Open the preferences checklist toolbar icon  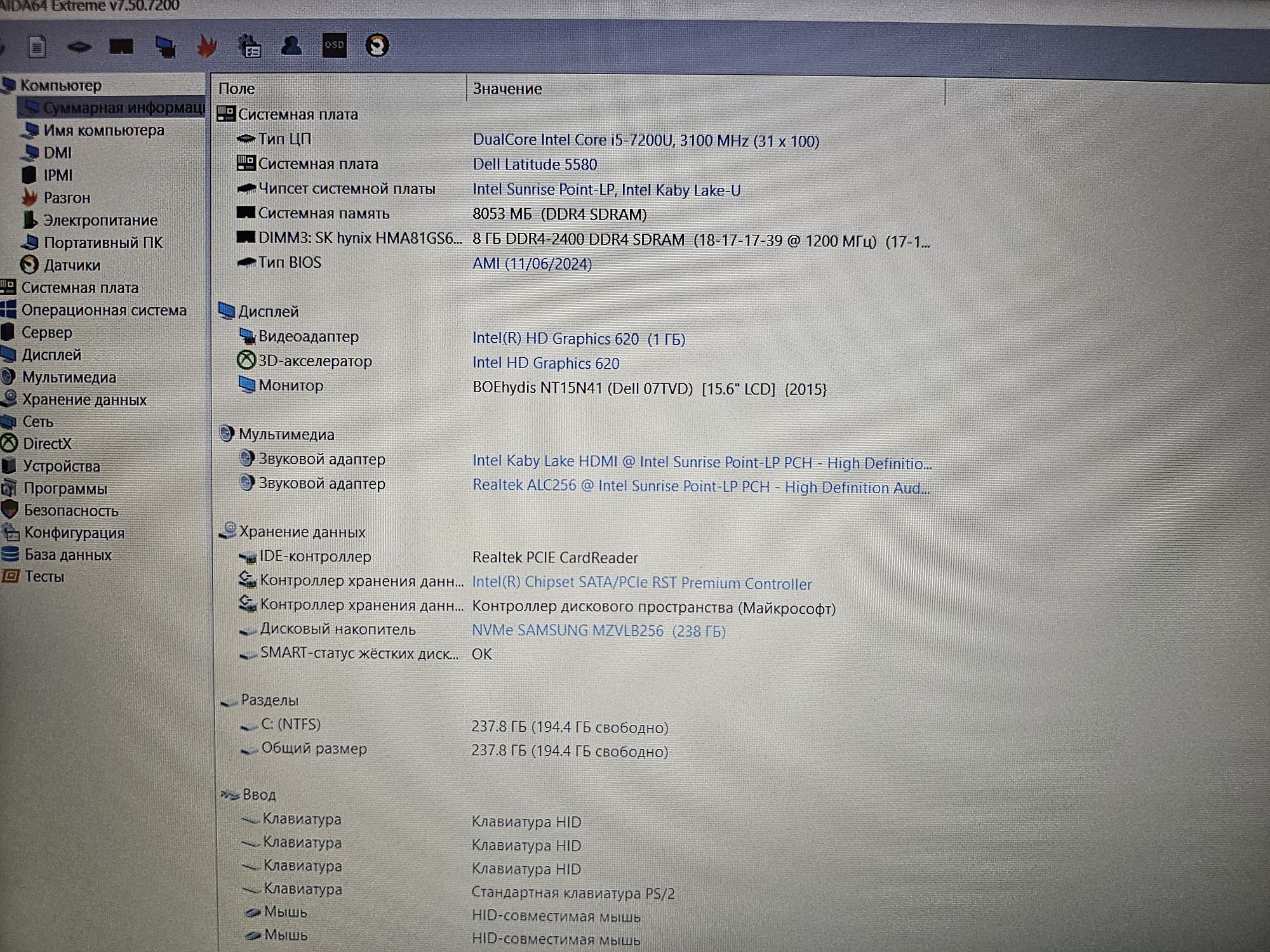tap(250, 46)
